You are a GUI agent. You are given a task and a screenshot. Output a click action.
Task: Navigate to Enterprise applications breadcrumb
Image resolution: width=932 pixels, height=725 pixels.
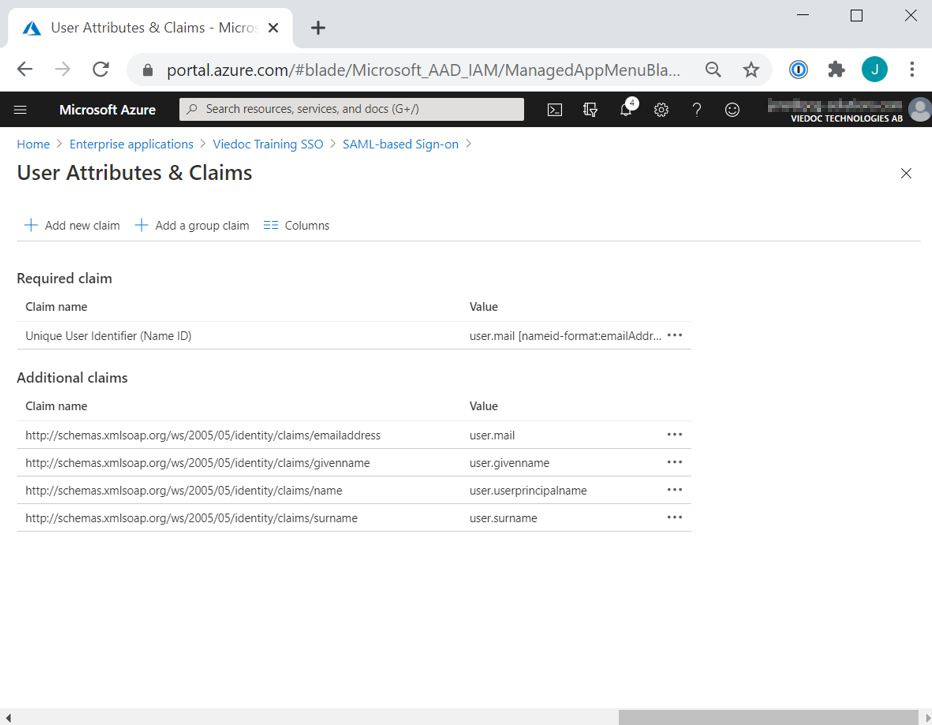(131, 144)
